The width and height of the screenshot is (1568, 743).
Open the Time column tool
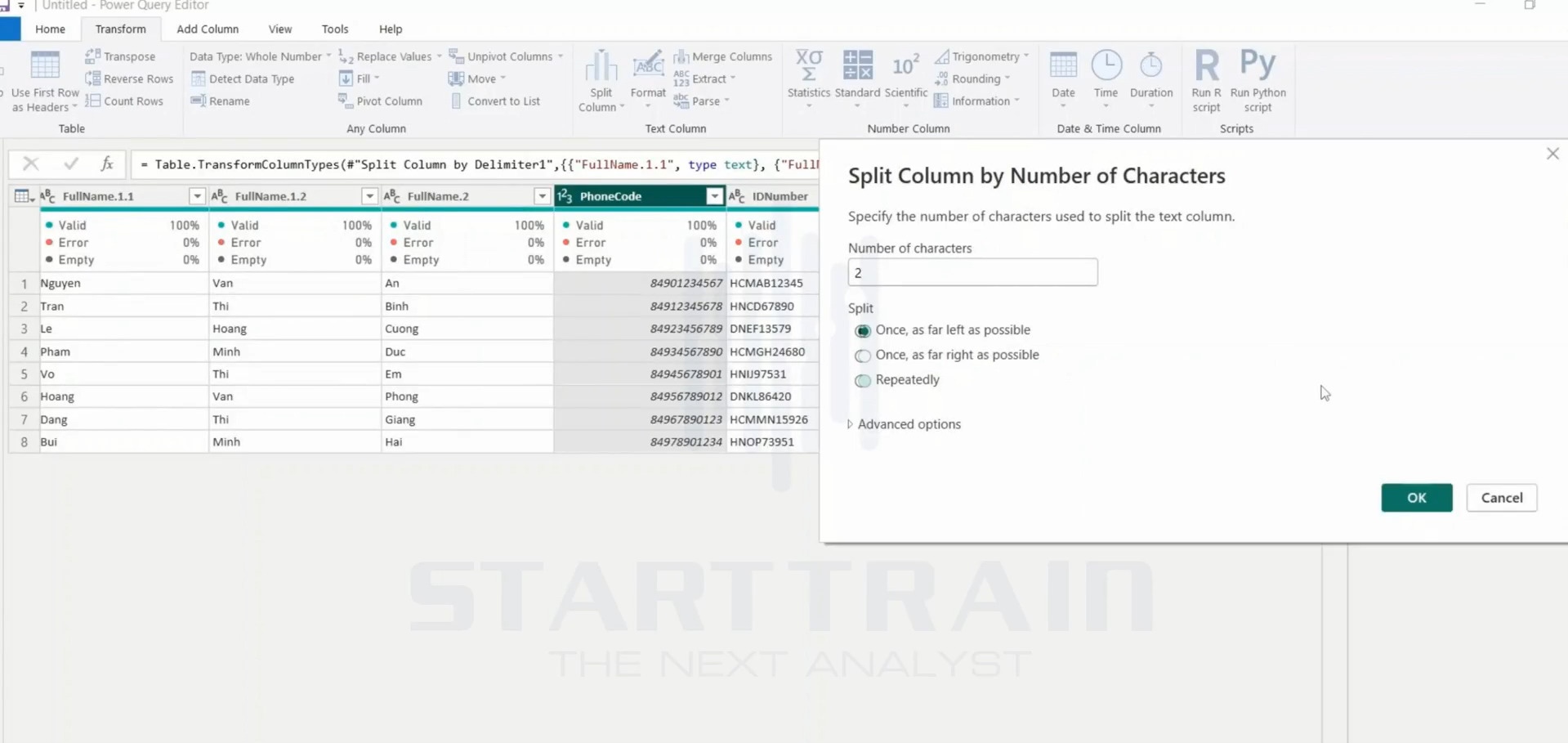coord(1106,79)
